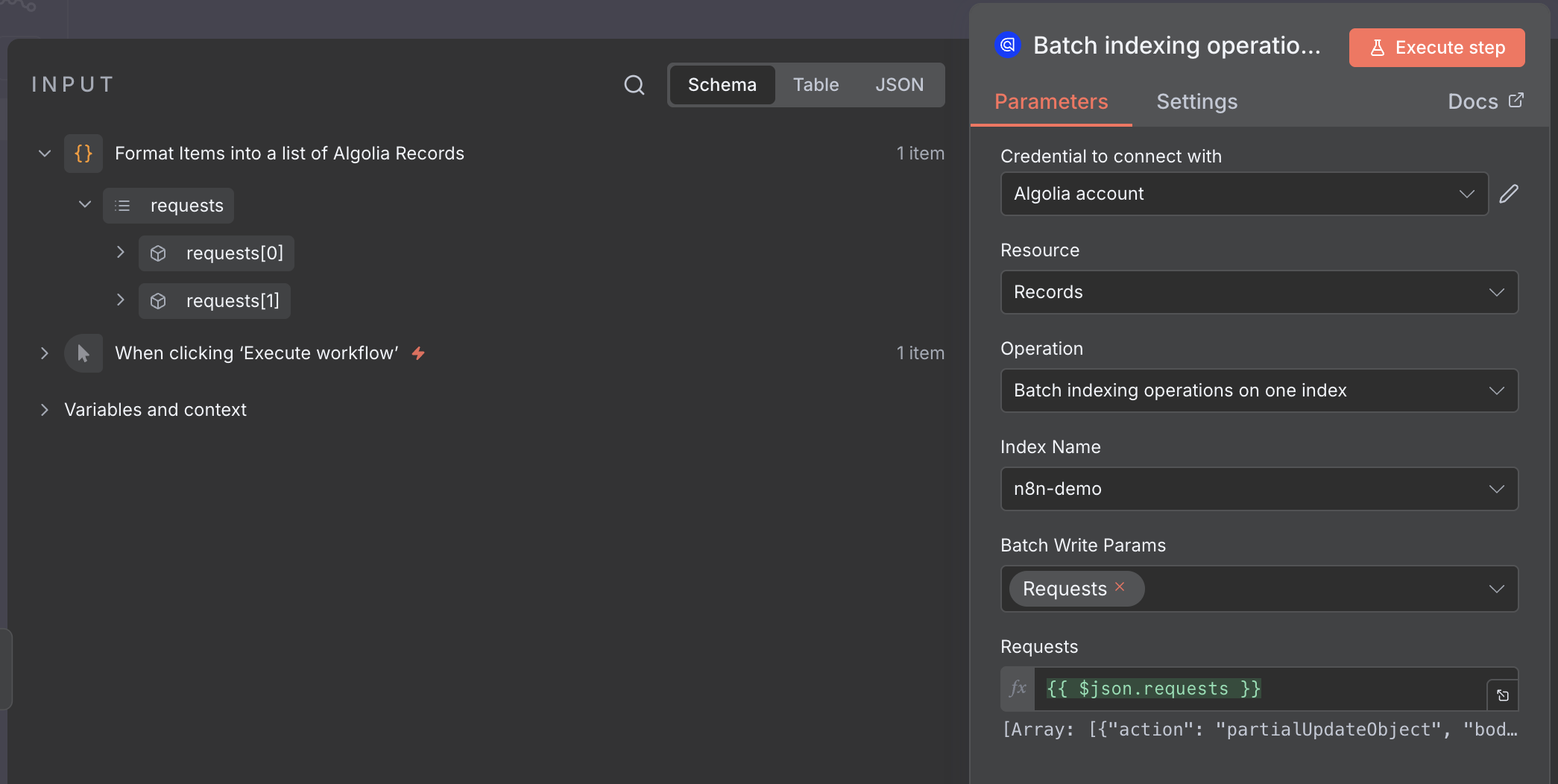Click the Execute step button
The width and height of the screenshot is (1558, 784).
(x=1436, y=48)
